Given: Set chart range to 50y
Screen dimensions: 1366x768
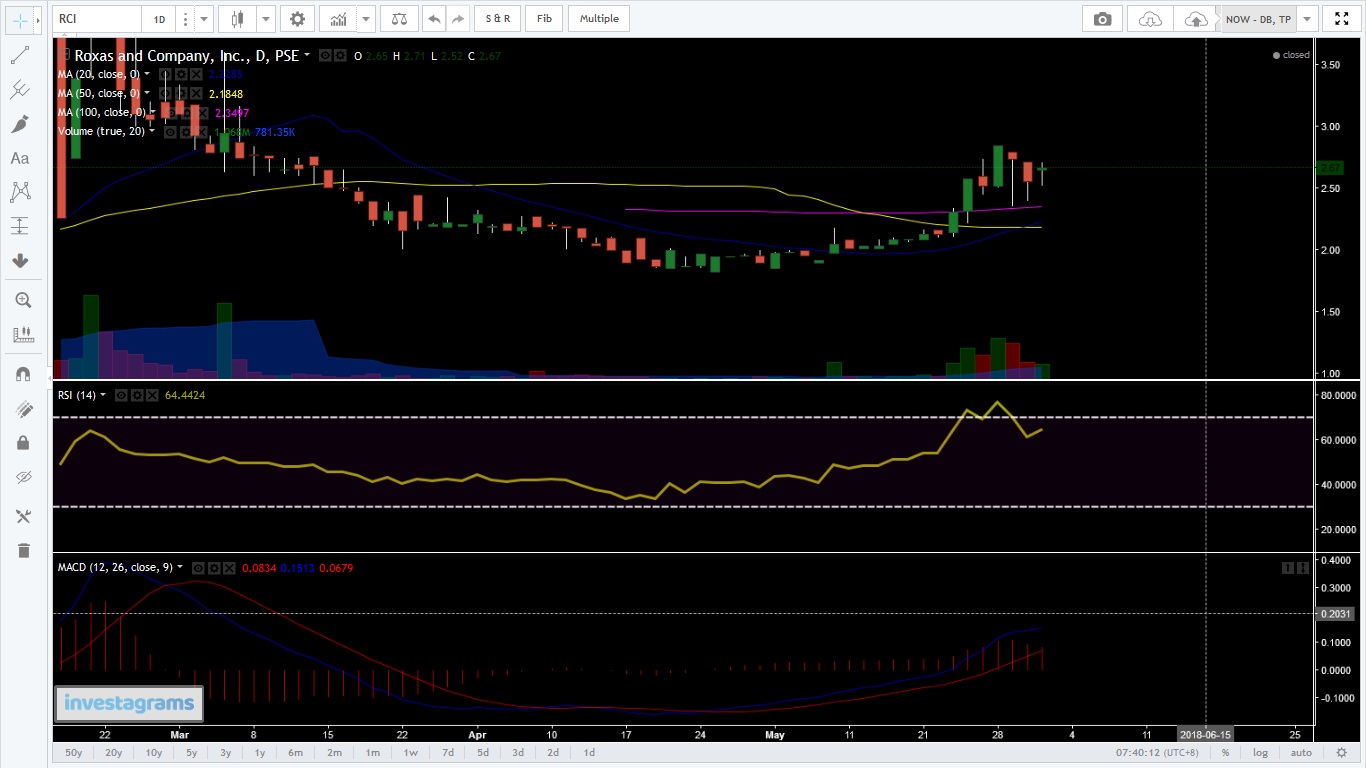Looking at the screenshot, I should (73, 752).
